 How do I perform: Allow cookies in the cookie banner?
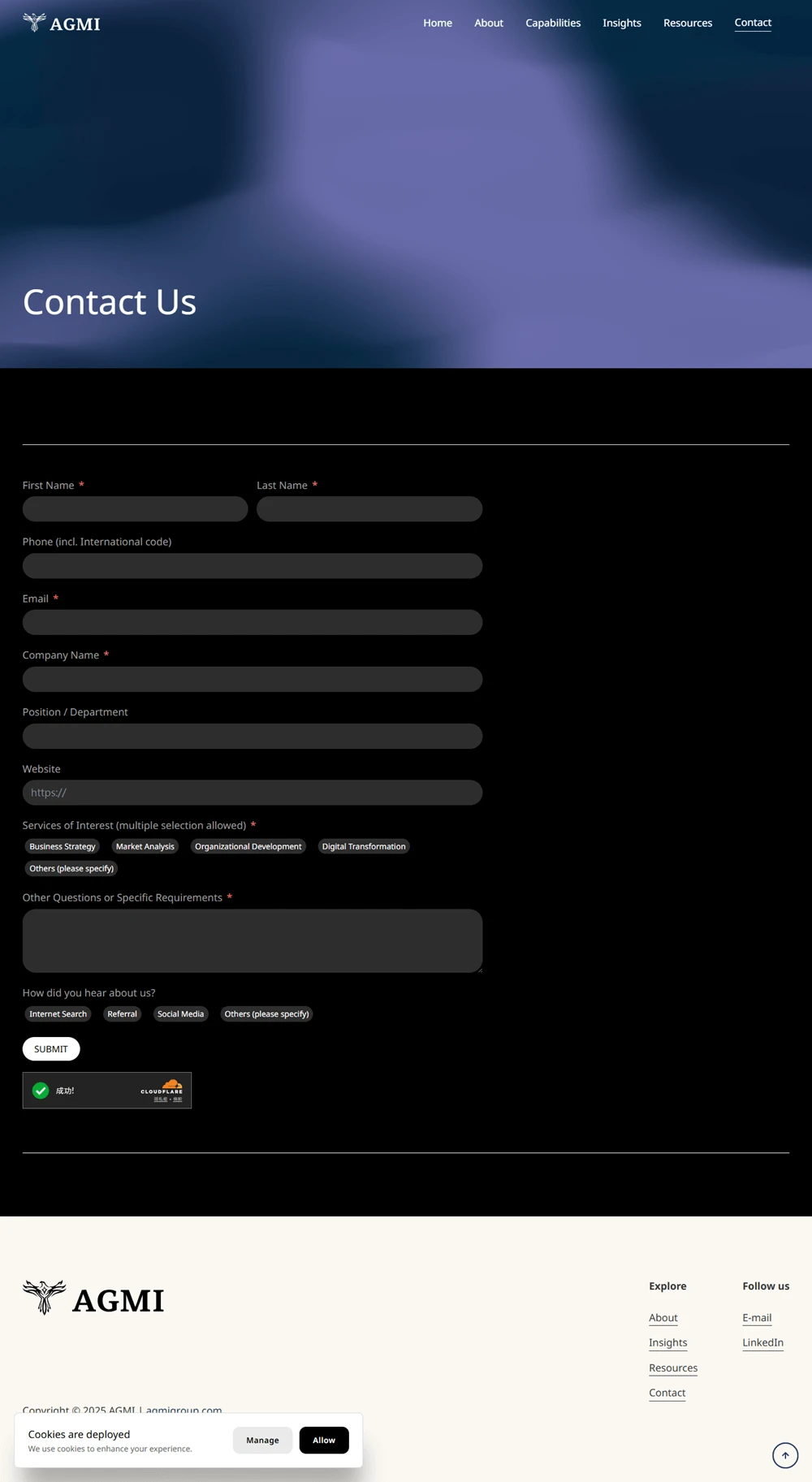tap(323, 1440)
